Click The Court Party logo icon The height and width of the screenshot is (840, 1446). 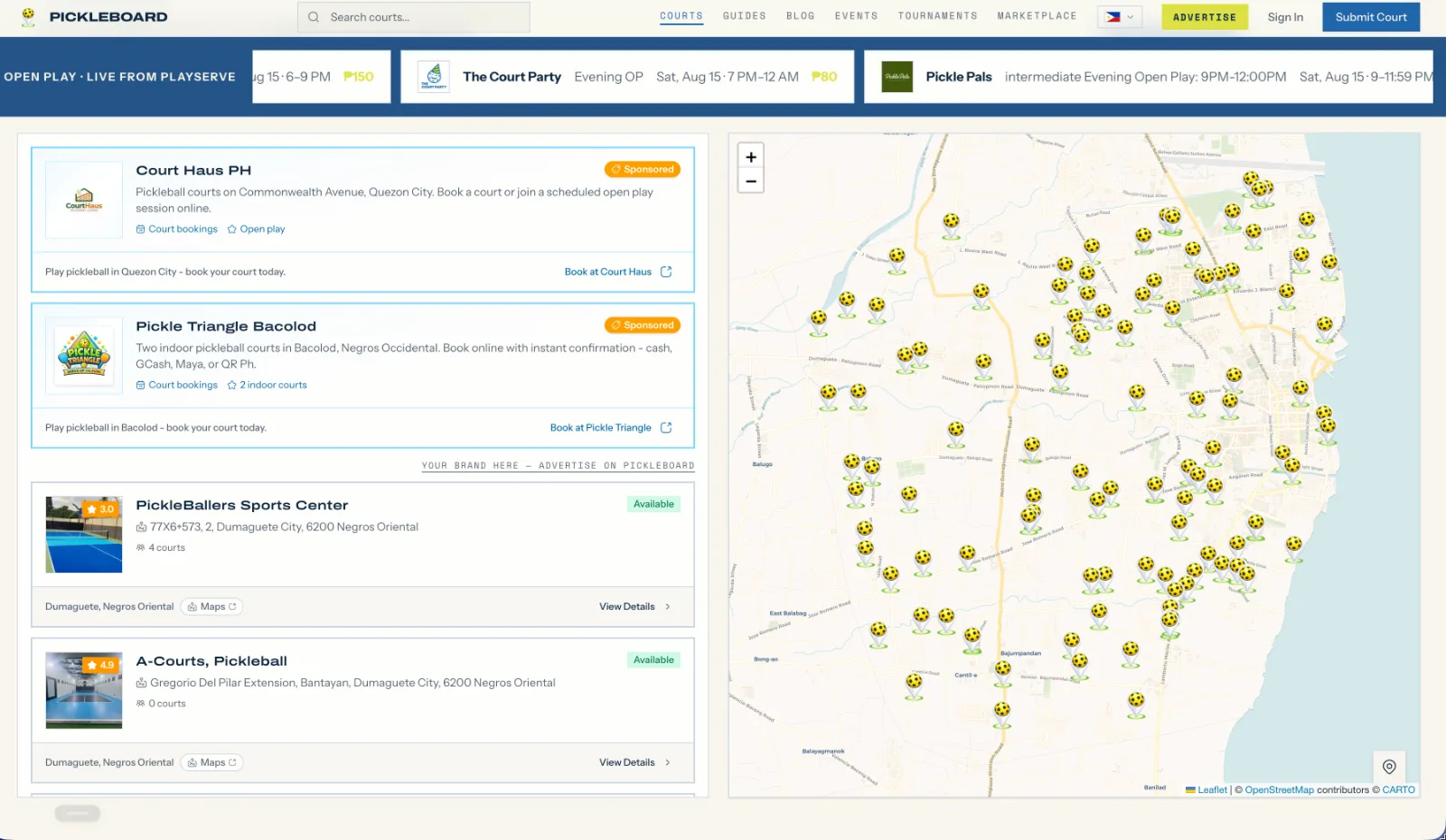tap(434, 77)
